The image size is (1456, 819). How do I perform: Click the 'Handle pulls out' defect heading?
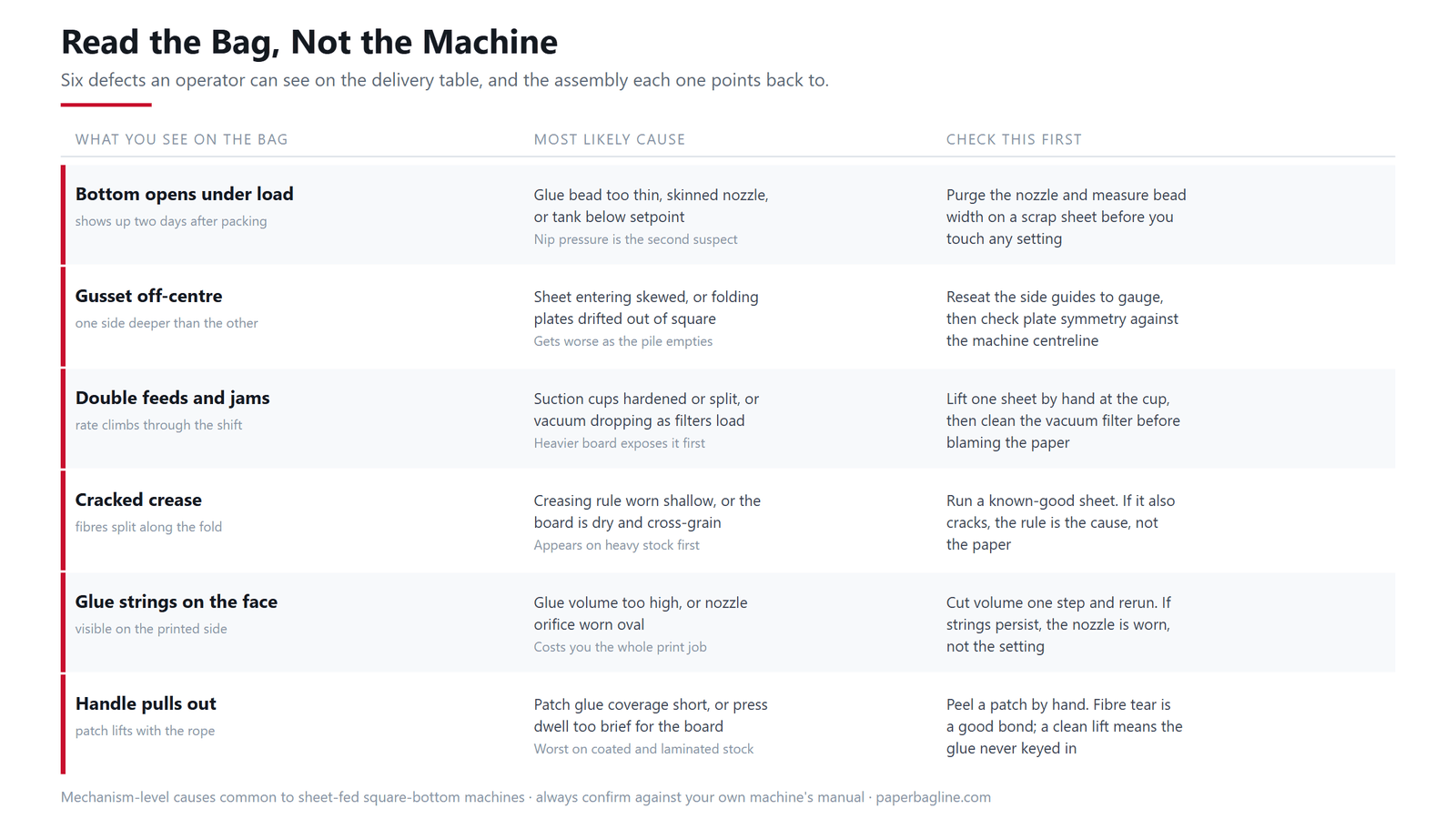coord(146,703)
